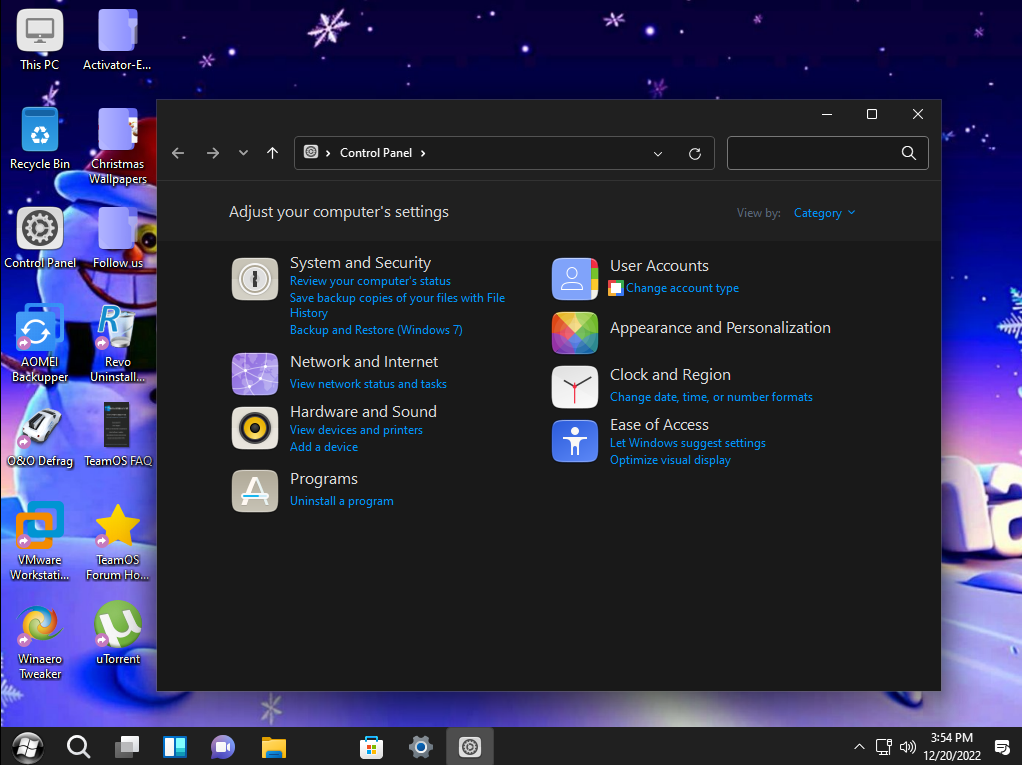The image size is (1022, 765).
Task: Click the Uninstall a program link
Action: (x=341, y=501)
